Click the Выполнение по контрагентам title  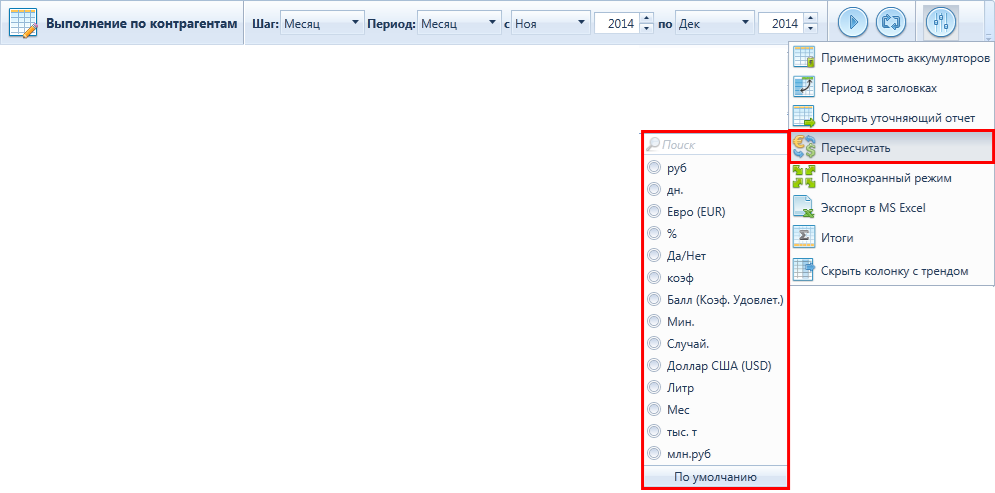[142, 23]
